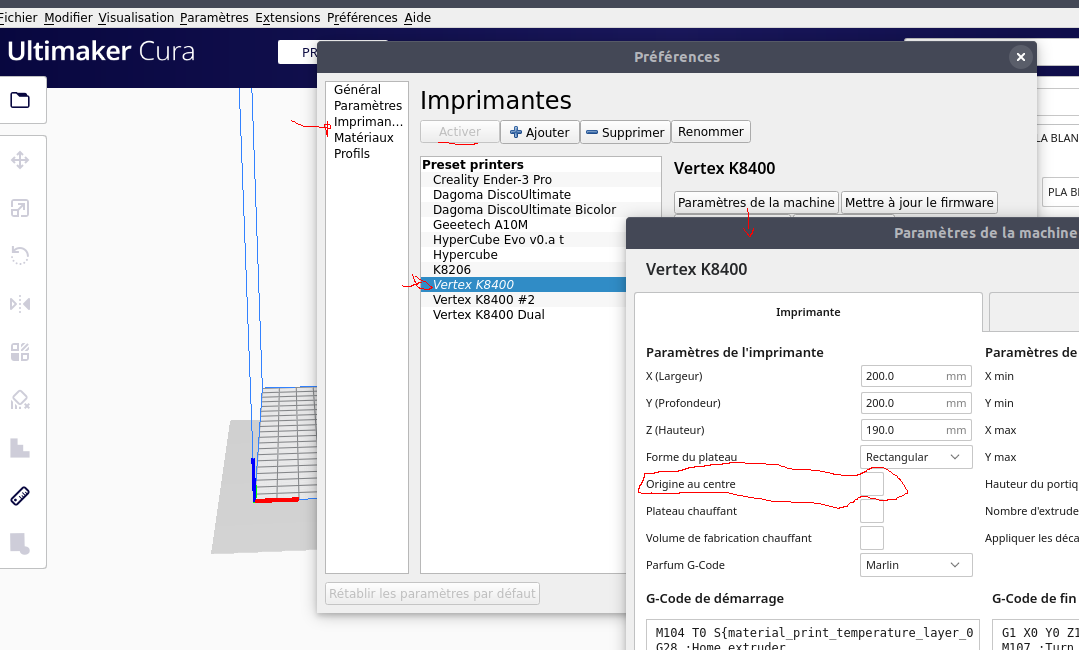Select HyperCube Evo v0.a t printer

[524, 239]
